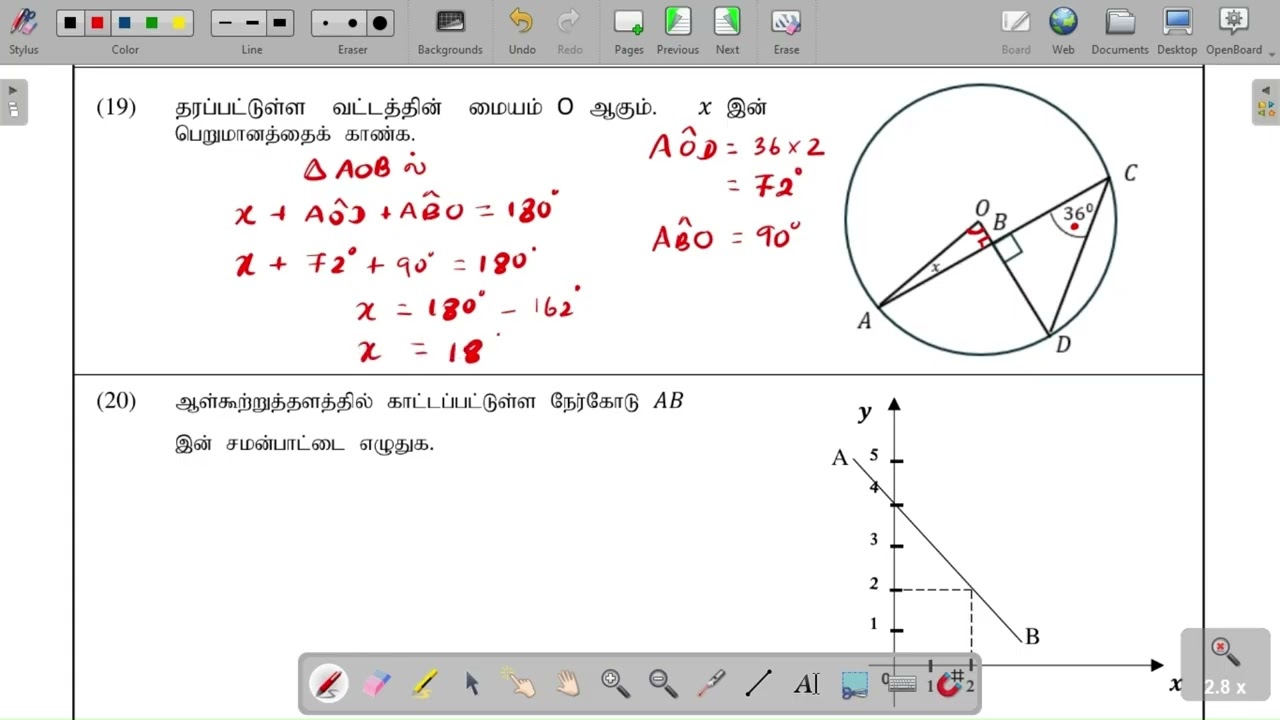This screenshot has width=1280, height=720.
Task: Choose the large eraser size
Action: click(380, 23)
